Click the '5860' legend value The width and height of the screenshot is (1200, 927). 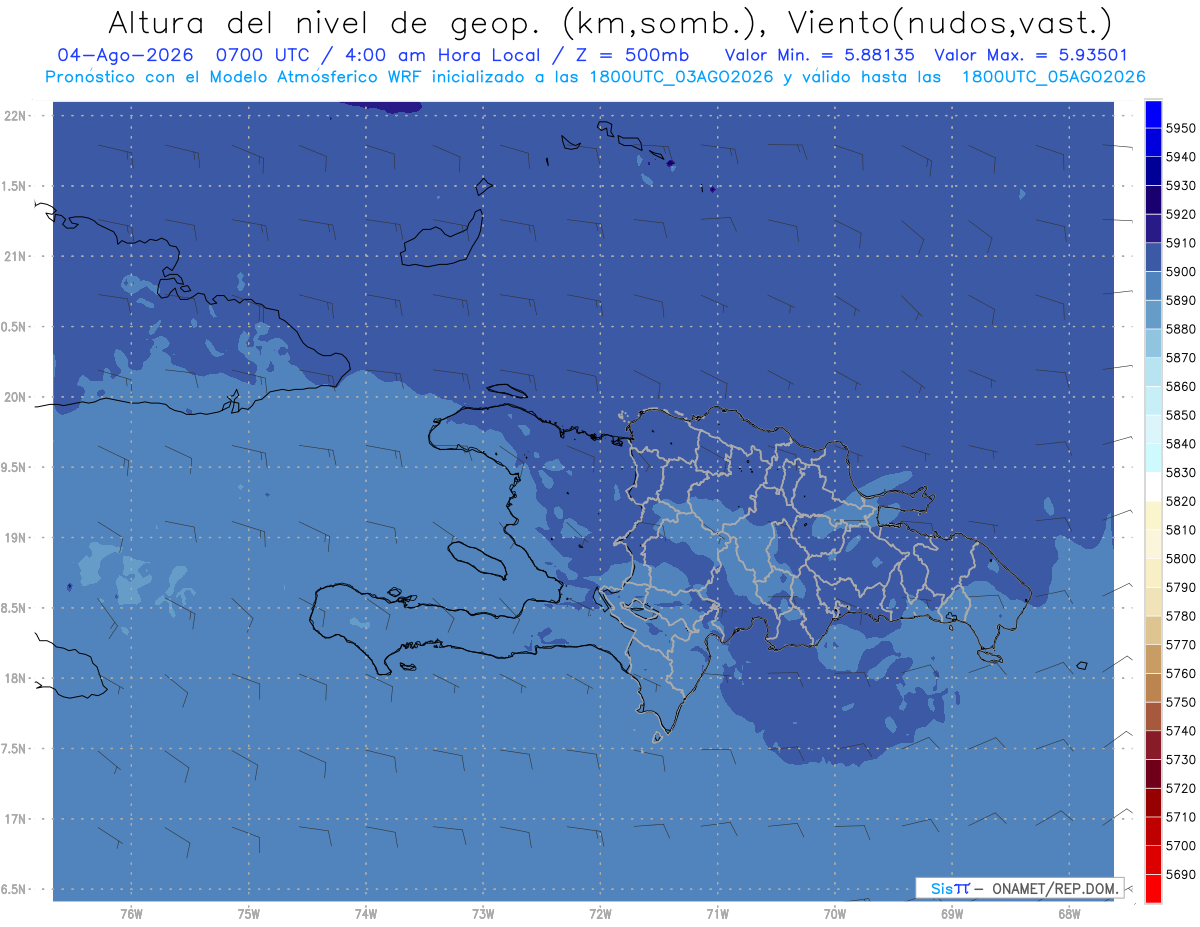pos(1180,386)
